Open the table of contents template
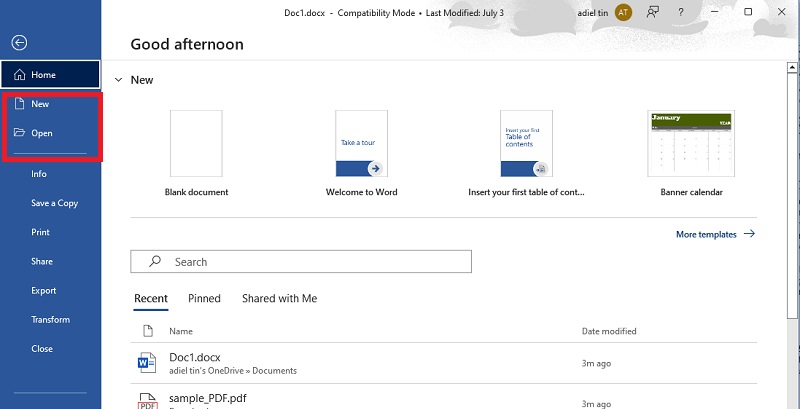The width and height of the screenshot is (800, 409). pos(526,153)
